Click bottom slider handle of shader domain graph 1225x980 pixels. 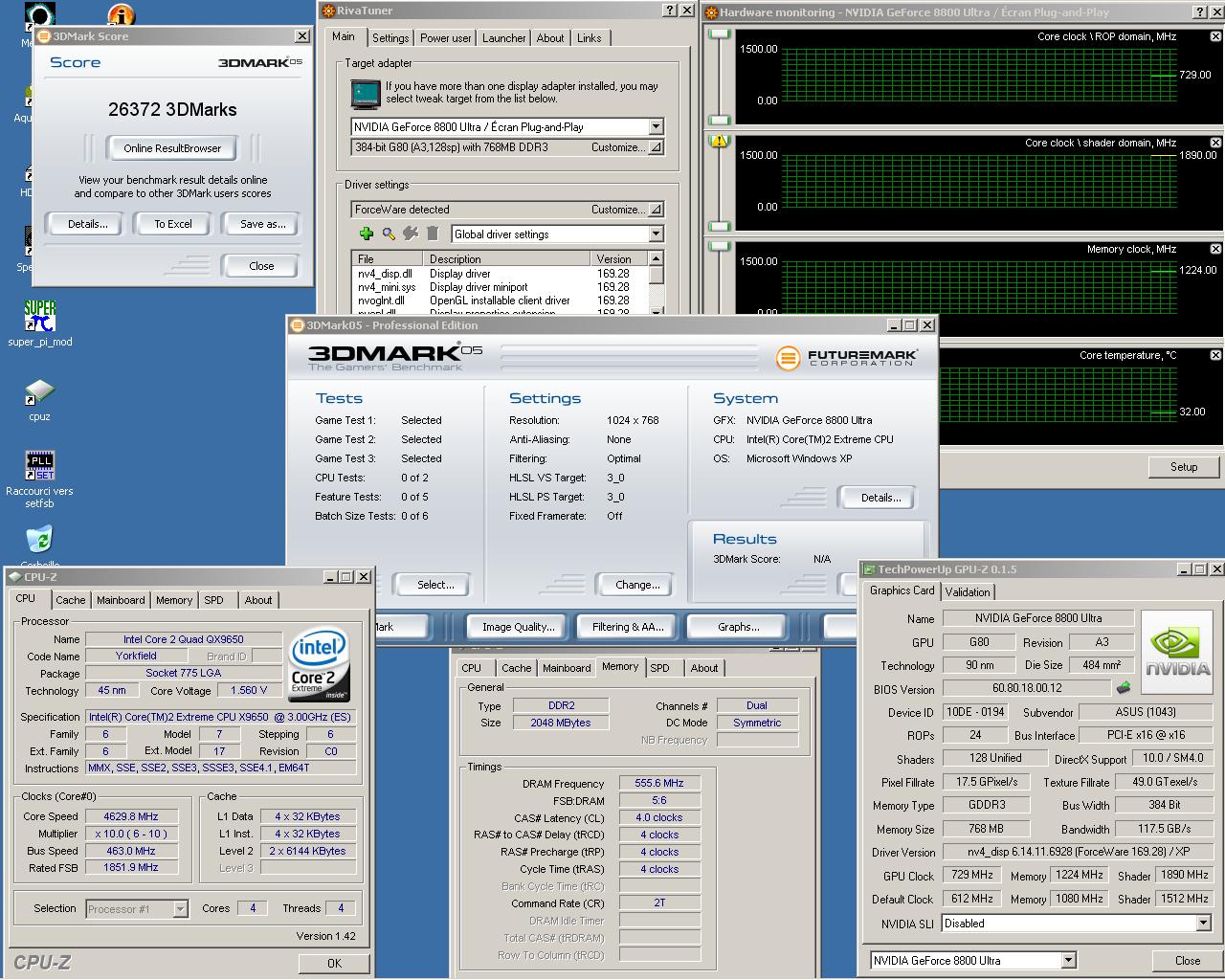coord(720,227)
